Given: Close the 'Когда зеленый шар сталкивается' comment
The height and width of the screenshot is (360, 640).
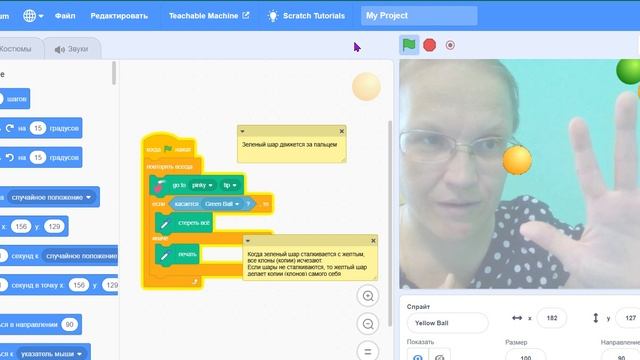Looking at the screenshot, I should pyautogui.click(x=373, y=241).
